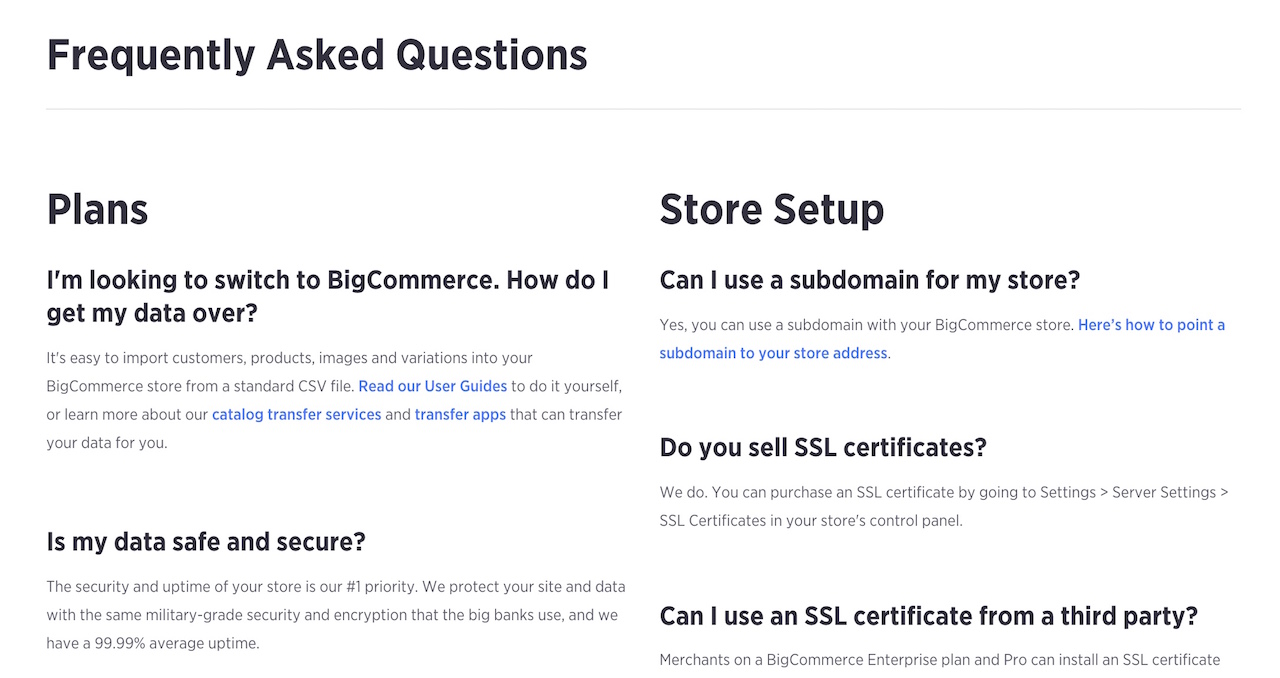Click "subdomain to your store address" link text
1280x678 pixels.
click(773, 353)
